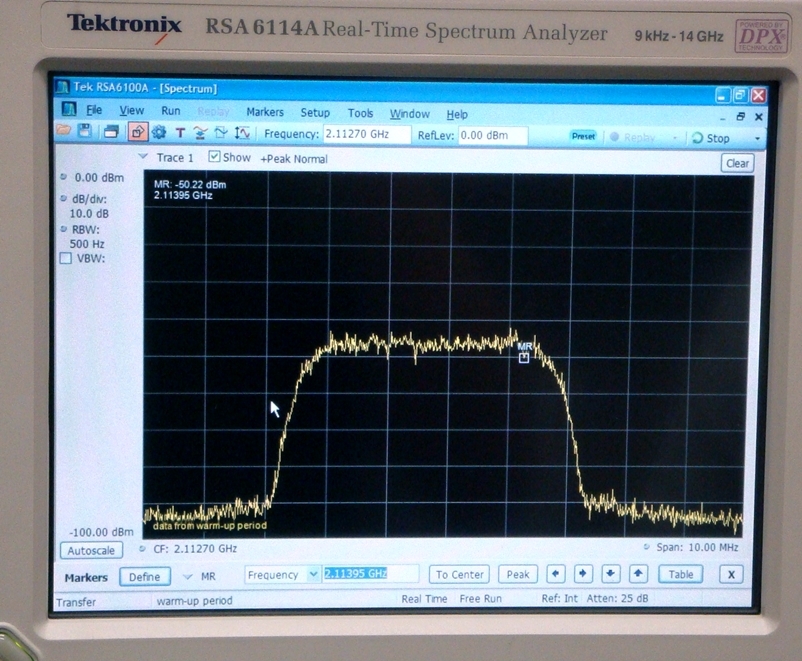Enable the VBW checkbox
This screenshot has height=661, width=802.
pos(65,258)
